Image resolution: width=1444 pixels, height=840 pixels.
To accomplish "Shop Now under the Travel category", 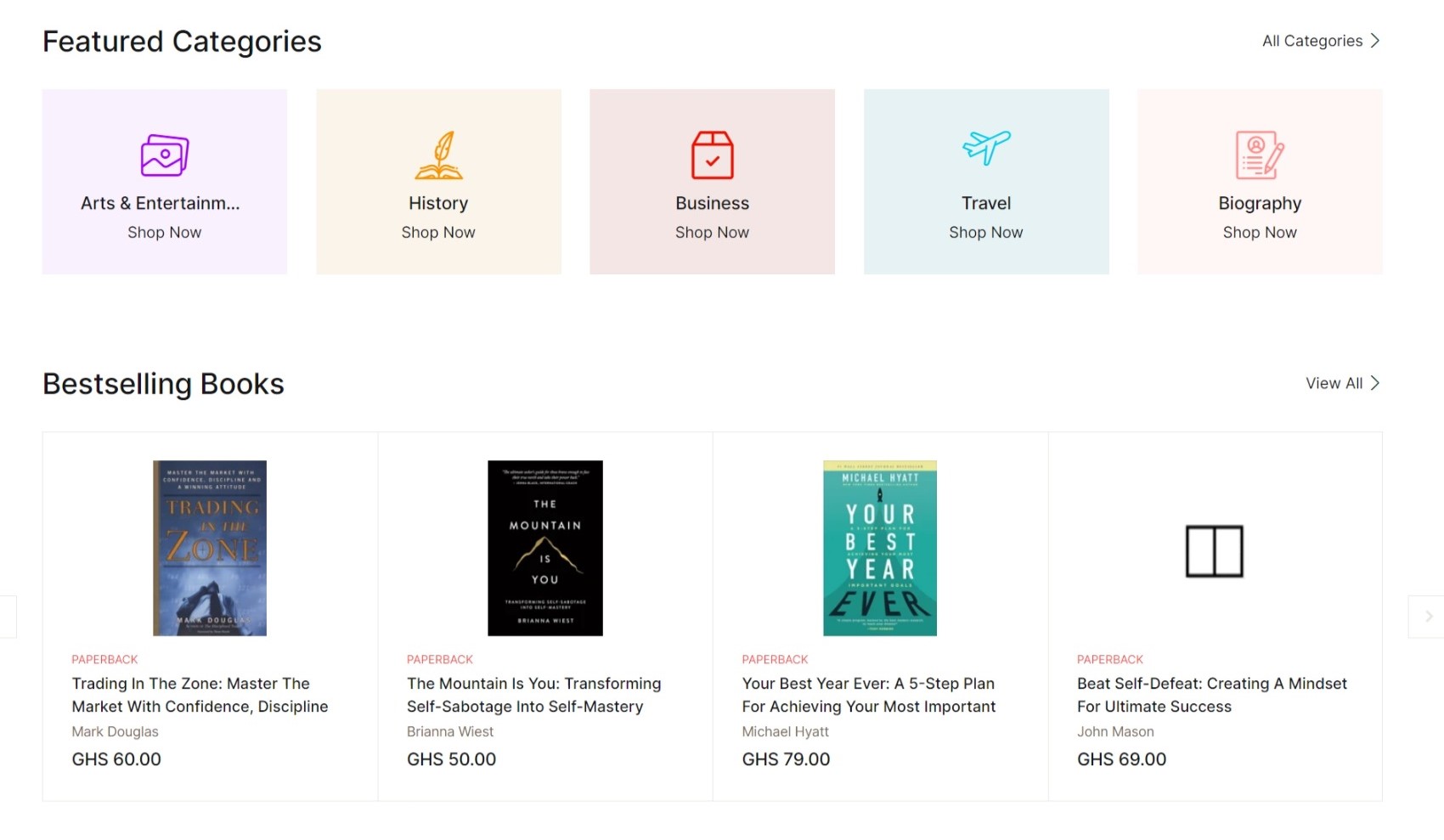I will [x=986, y=233].
